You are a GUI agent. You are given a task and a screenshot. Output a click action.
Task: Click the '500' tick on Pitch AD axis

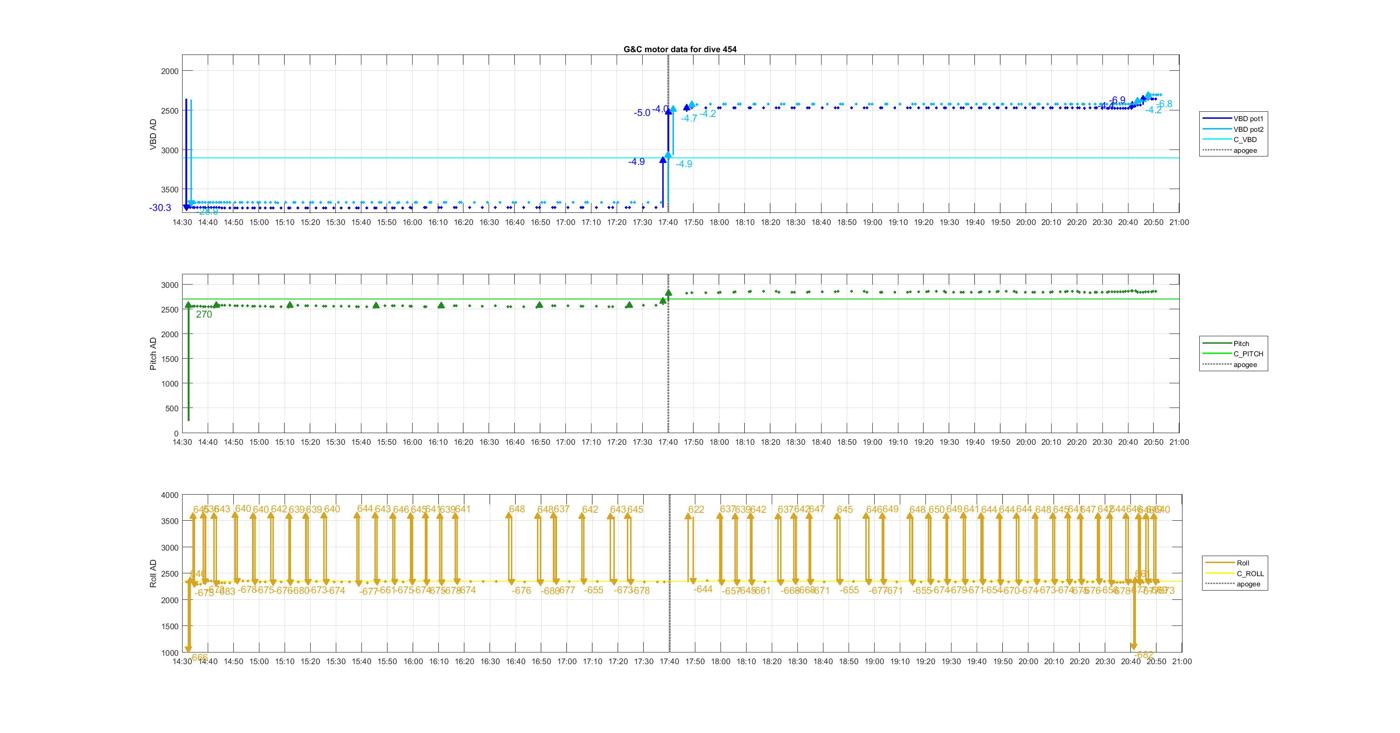(x=171, y=409)
